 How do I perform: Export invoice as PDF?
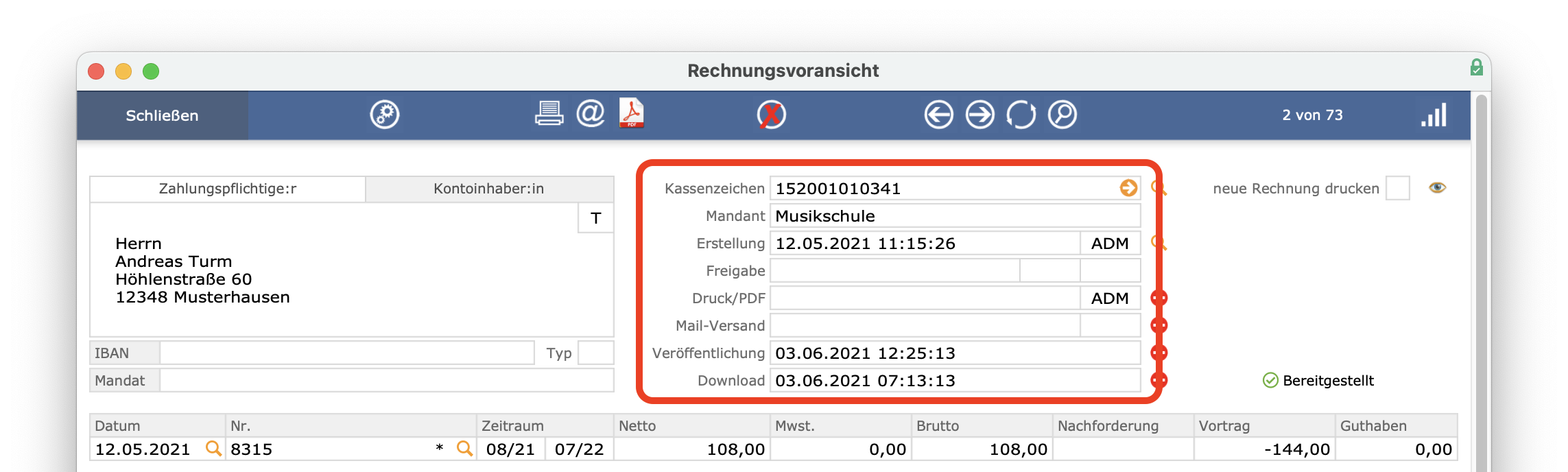coord(632,113)
